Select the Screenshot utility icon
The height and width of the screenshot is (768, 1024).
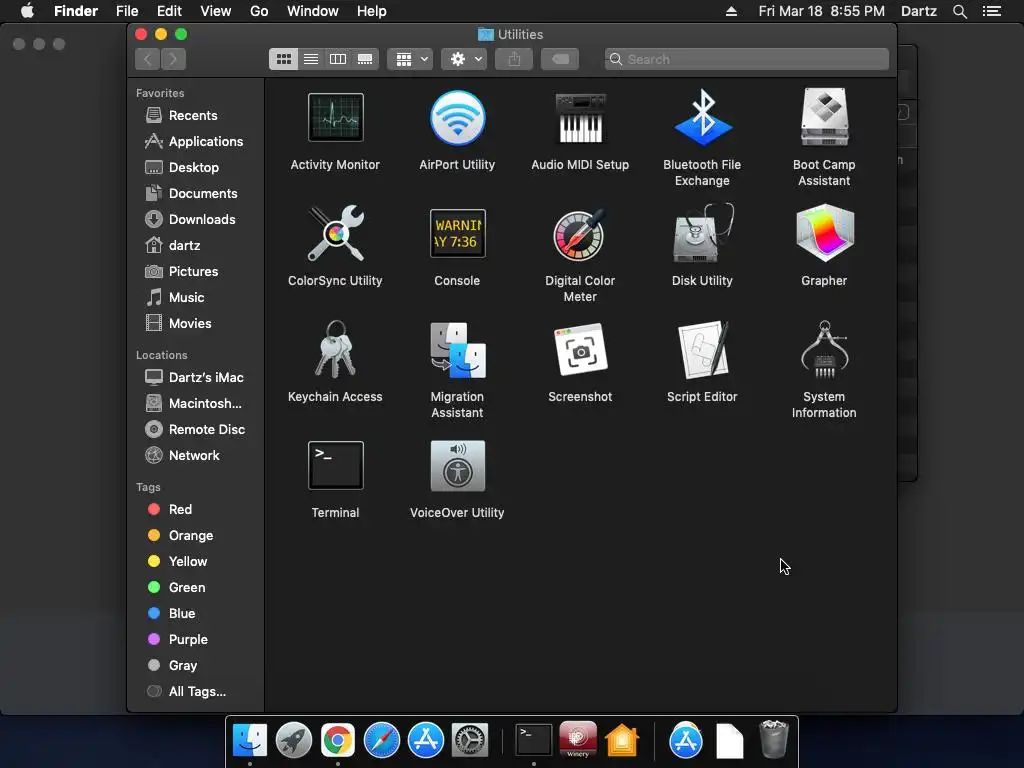tap(580, 349)
